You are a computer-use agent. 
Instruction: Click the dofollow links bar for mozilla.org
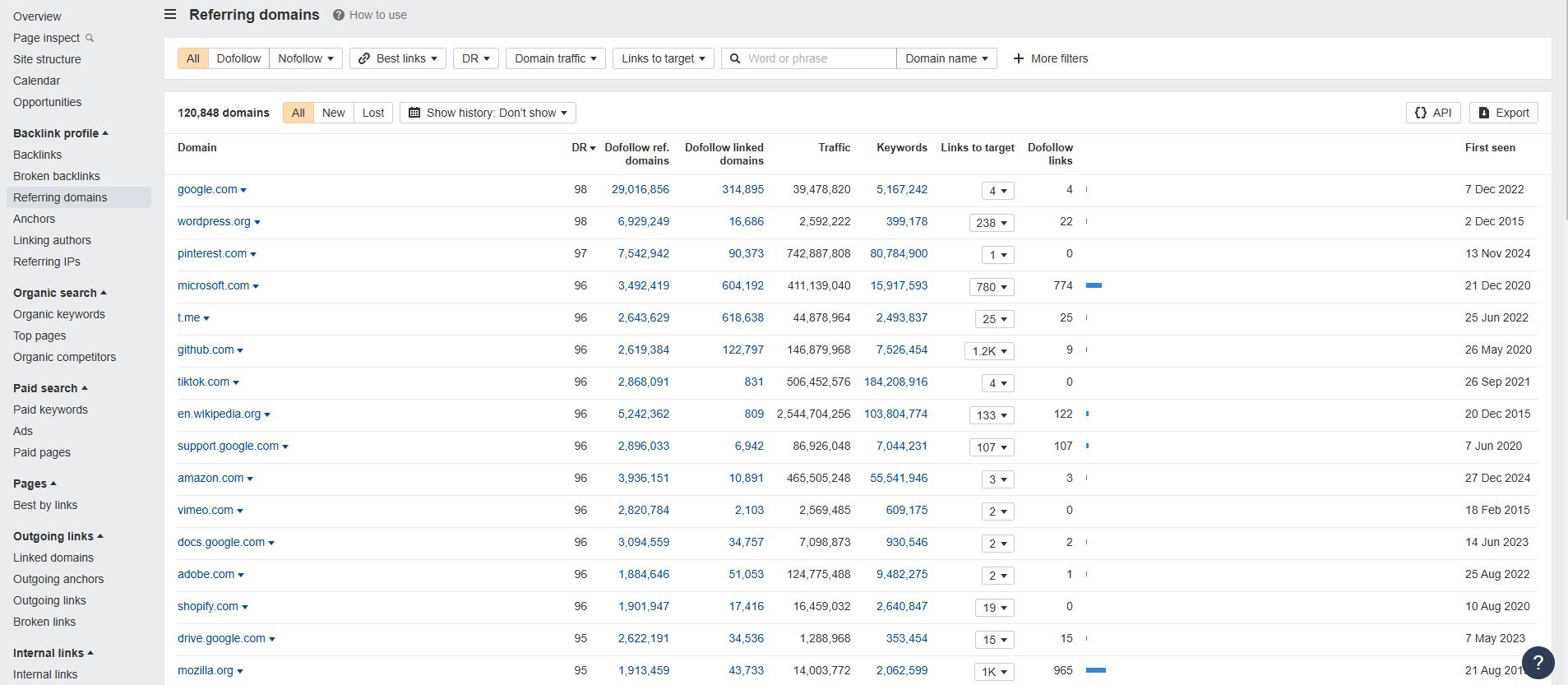1095,670
